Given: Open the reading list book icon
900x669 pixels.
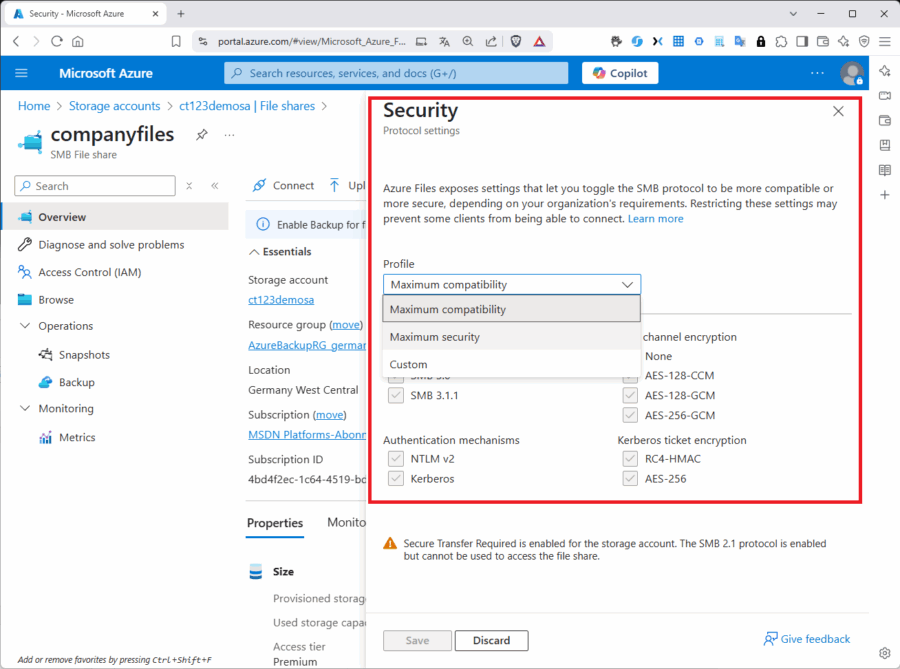Looking at the screenshot, I should 885,170.
